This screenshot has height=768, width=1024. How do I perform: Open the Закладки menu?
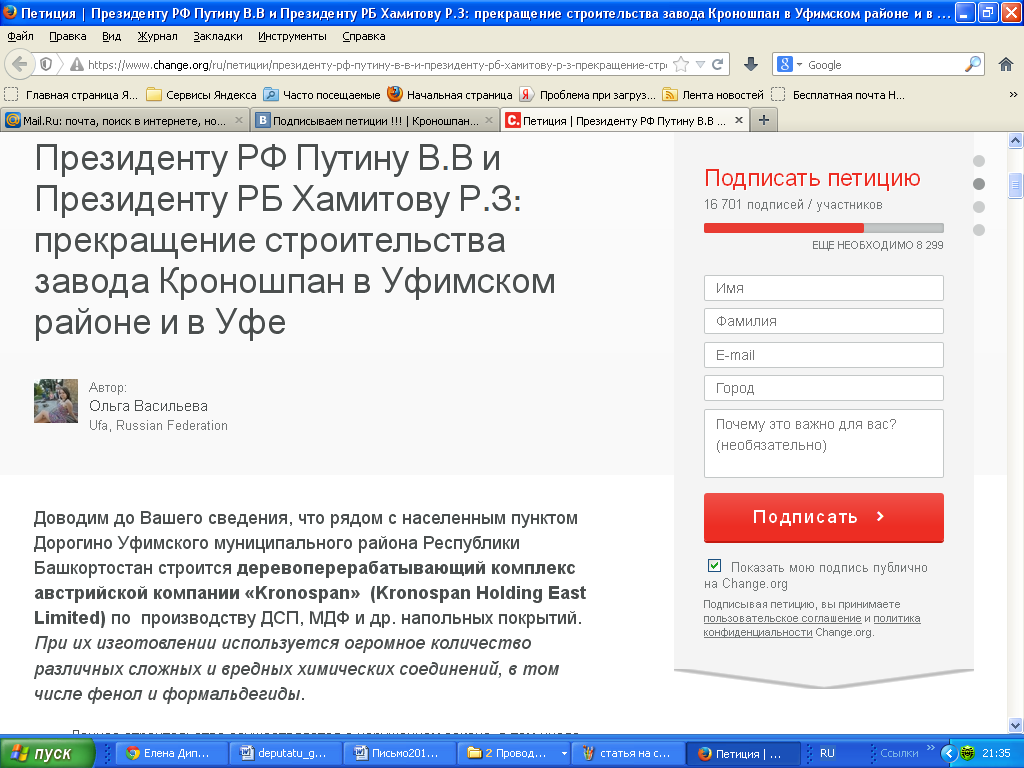pyautogui.click(x=217, y=36)
